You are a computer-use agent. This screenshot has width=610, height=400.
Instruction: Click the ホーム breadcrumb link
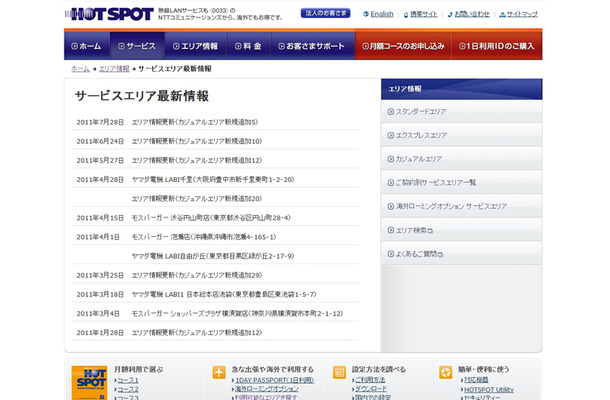click(x=81, y=69)
